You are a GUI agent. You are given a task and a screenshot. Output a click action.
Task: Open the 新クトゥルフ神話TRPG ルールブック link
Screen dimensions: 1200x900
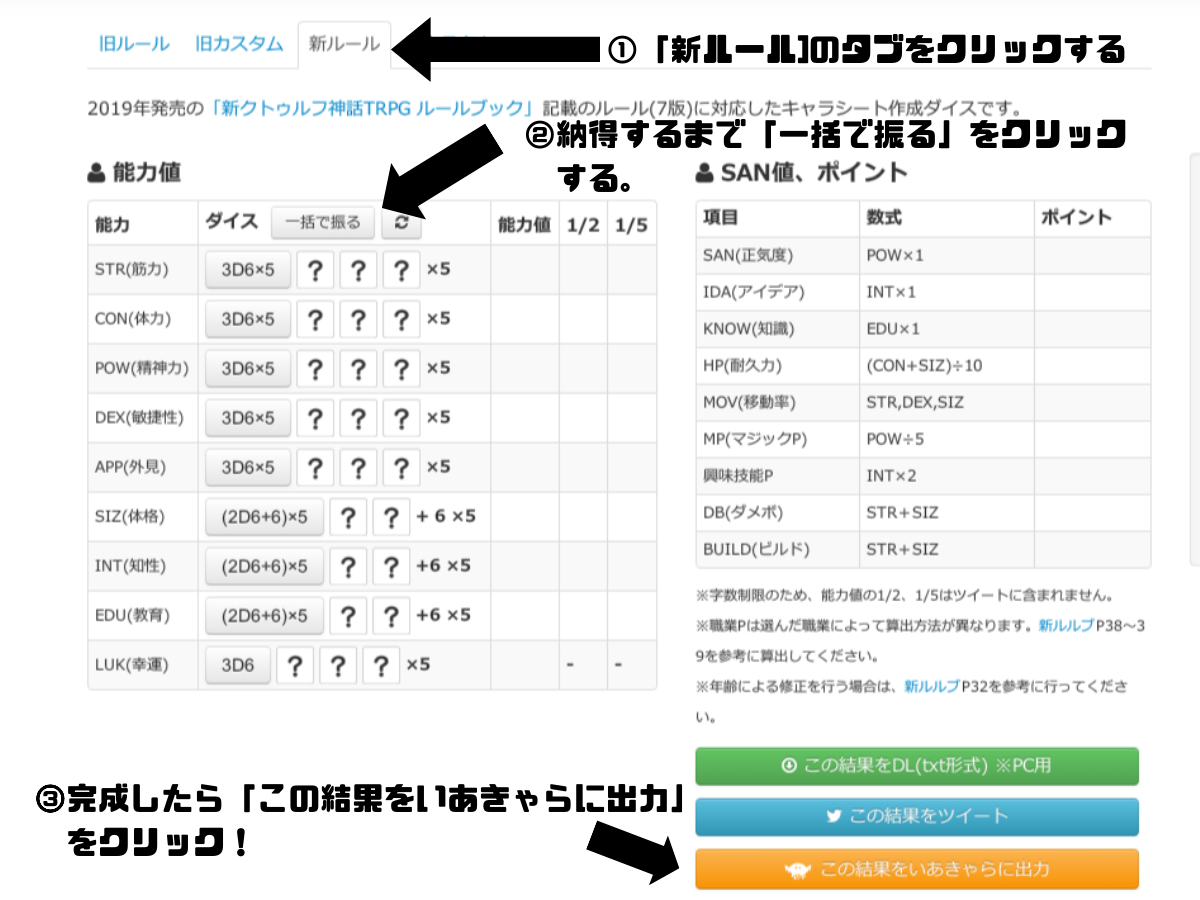click(x=374, y=108)
